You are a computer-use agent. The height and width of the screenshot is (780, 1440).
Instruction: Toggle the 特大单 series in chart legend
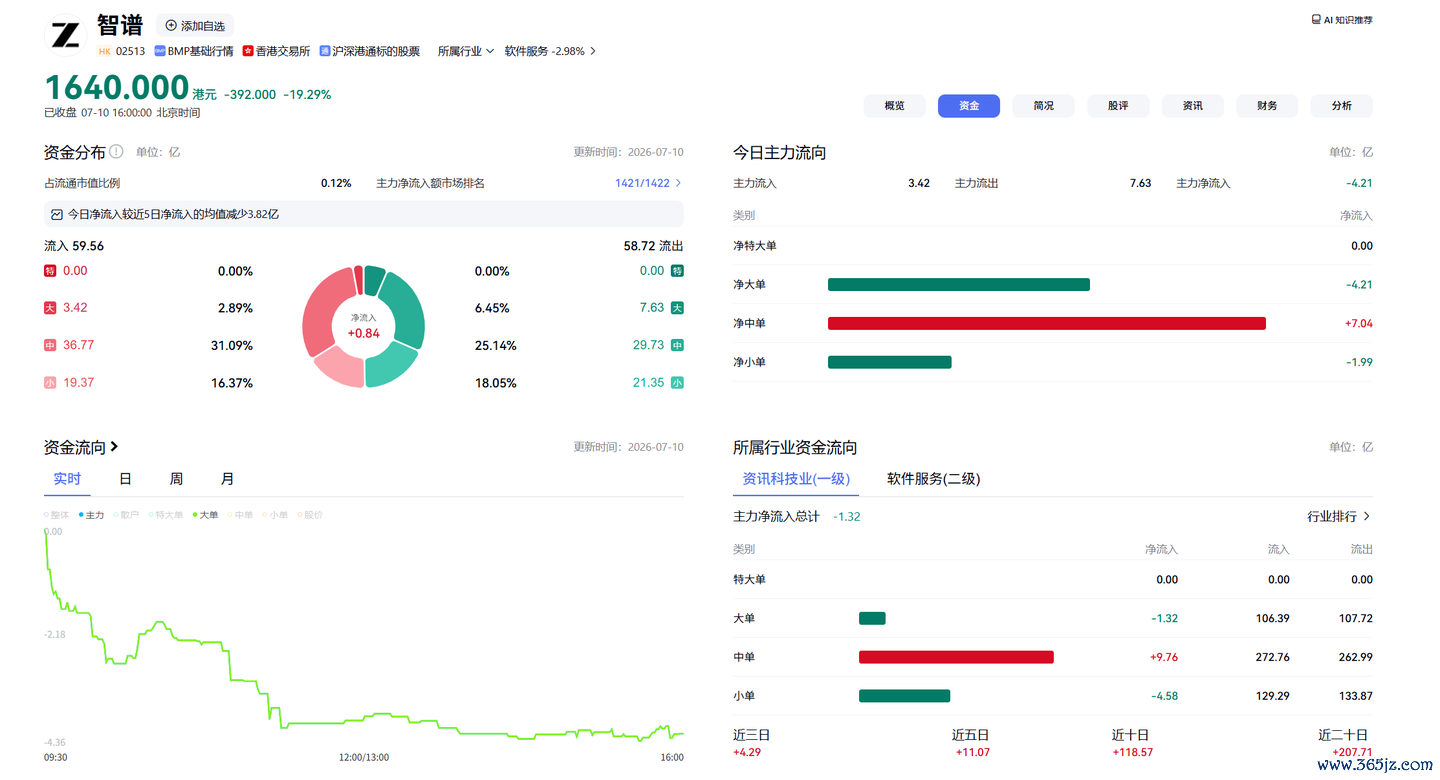tap(166, 515)
